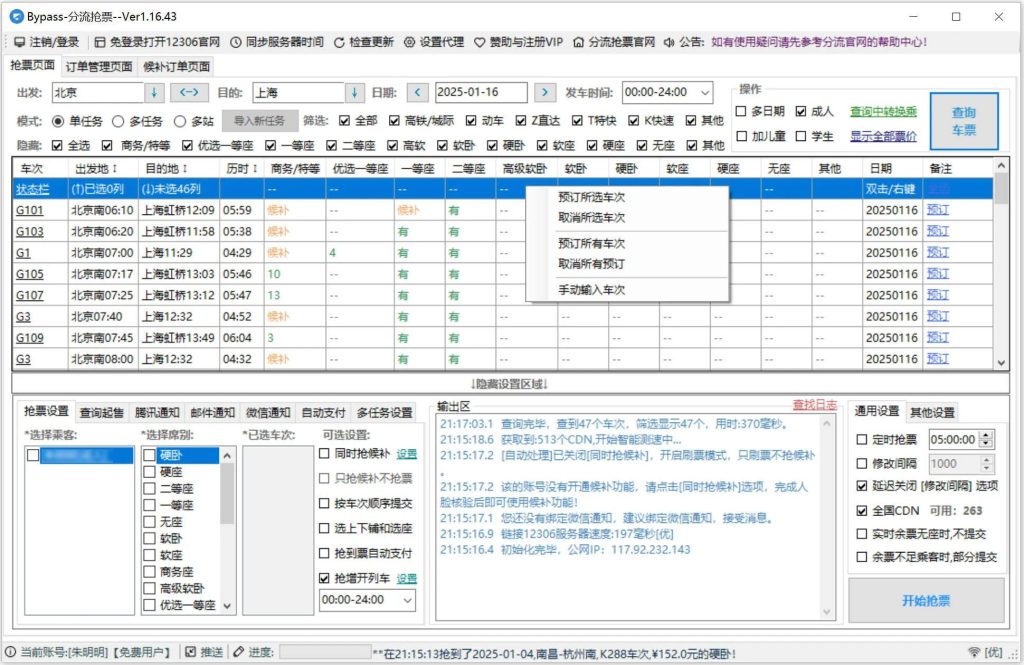Click train table vertical scrollbar down arrow

(1001, 363)
